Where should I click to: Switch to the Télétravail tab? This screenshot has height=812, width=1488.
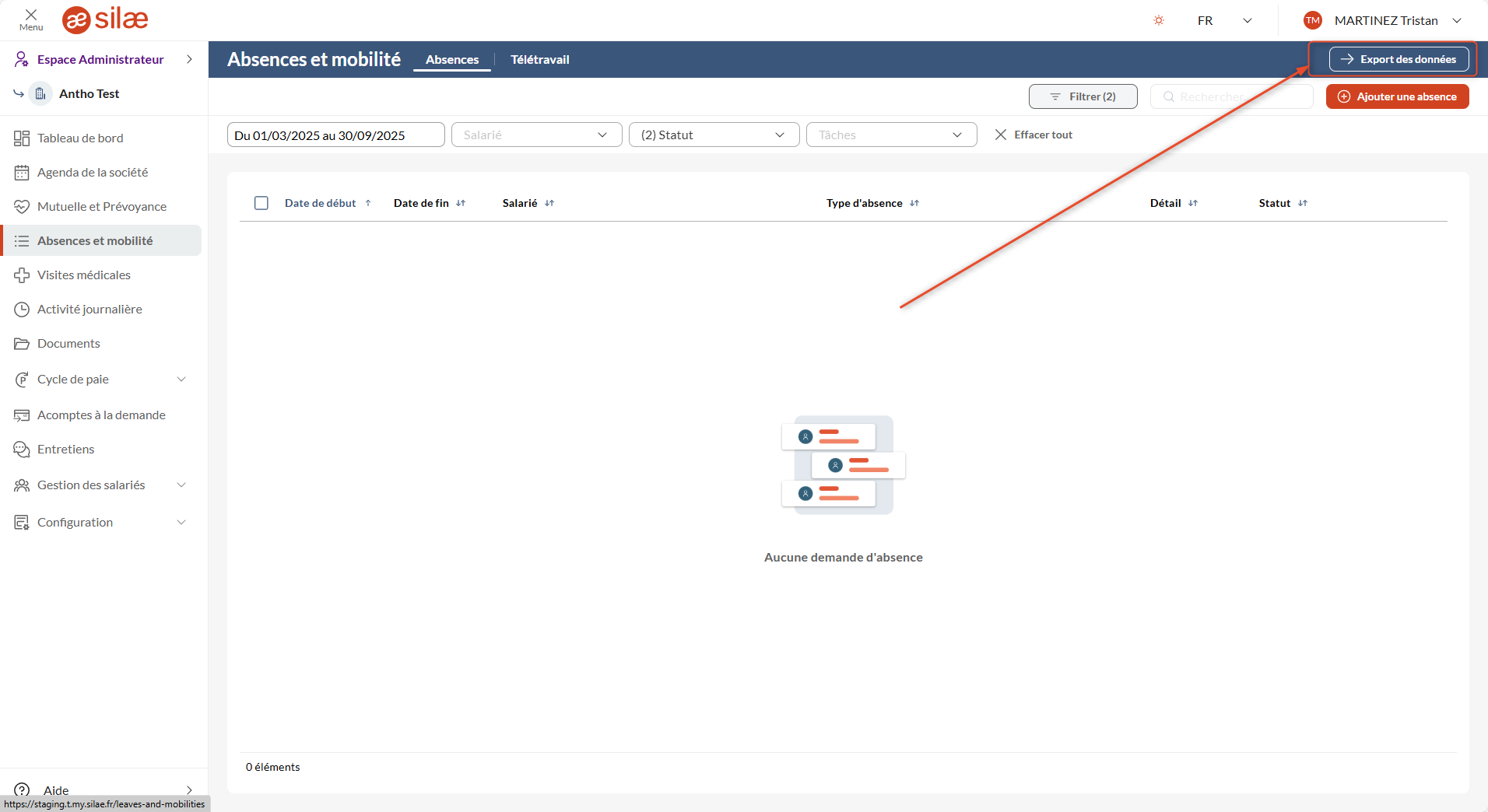click(x=539, y=59)
